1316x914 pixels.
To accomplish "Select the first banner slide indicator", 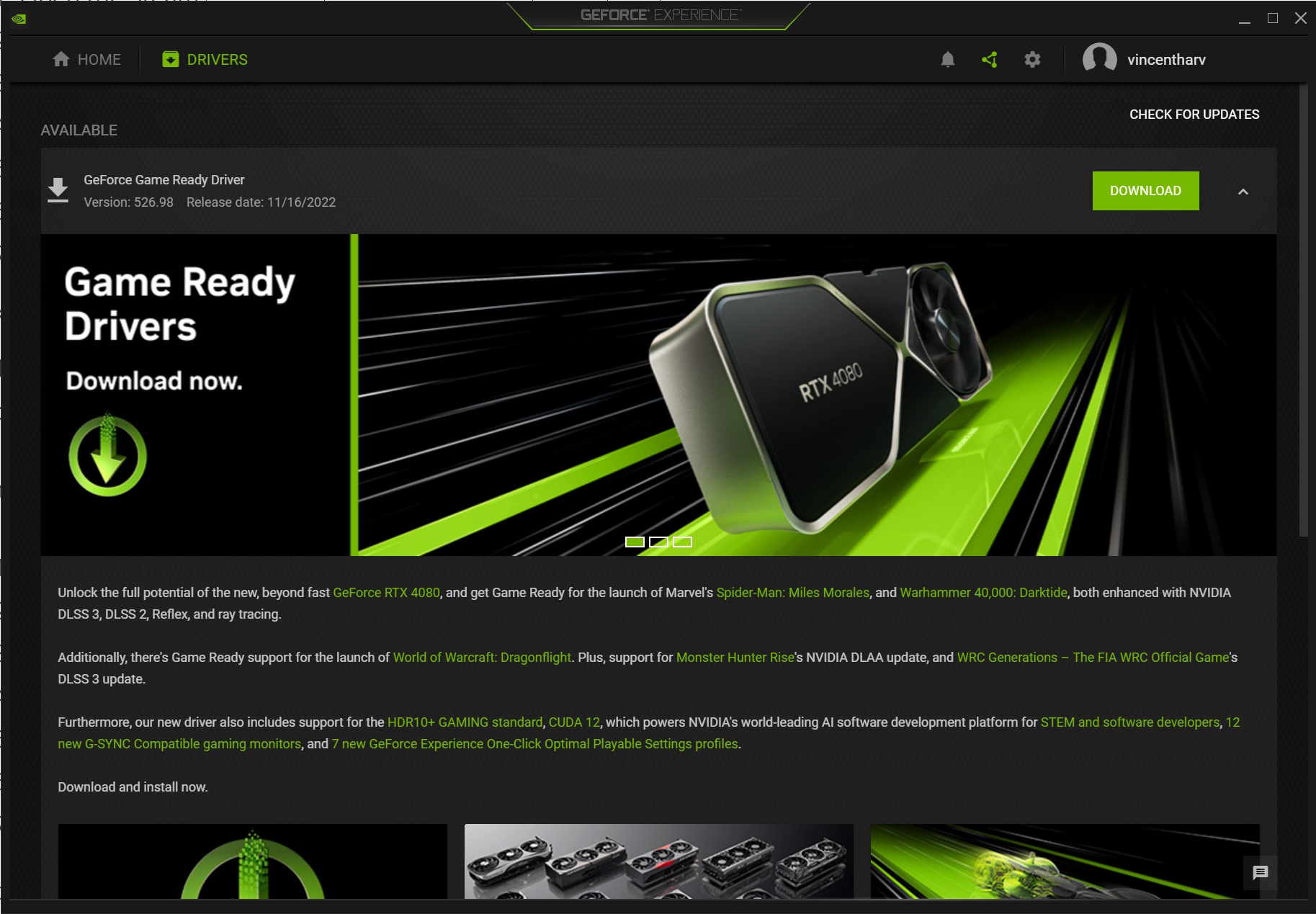I will pyautogui.click(x=635, y=542).
